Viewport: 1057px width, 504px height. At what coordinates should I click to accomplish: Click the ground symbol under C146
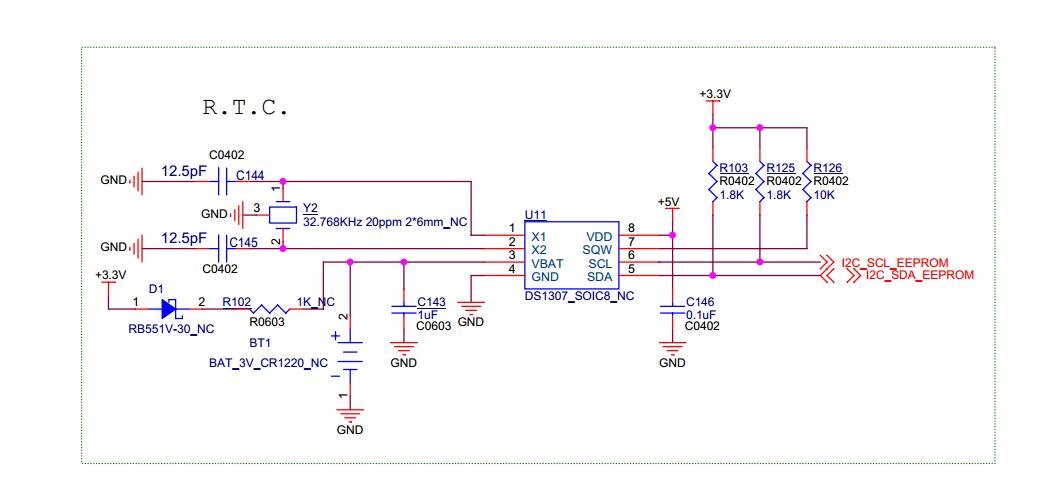pyautogui.click(x=672, y=348)
